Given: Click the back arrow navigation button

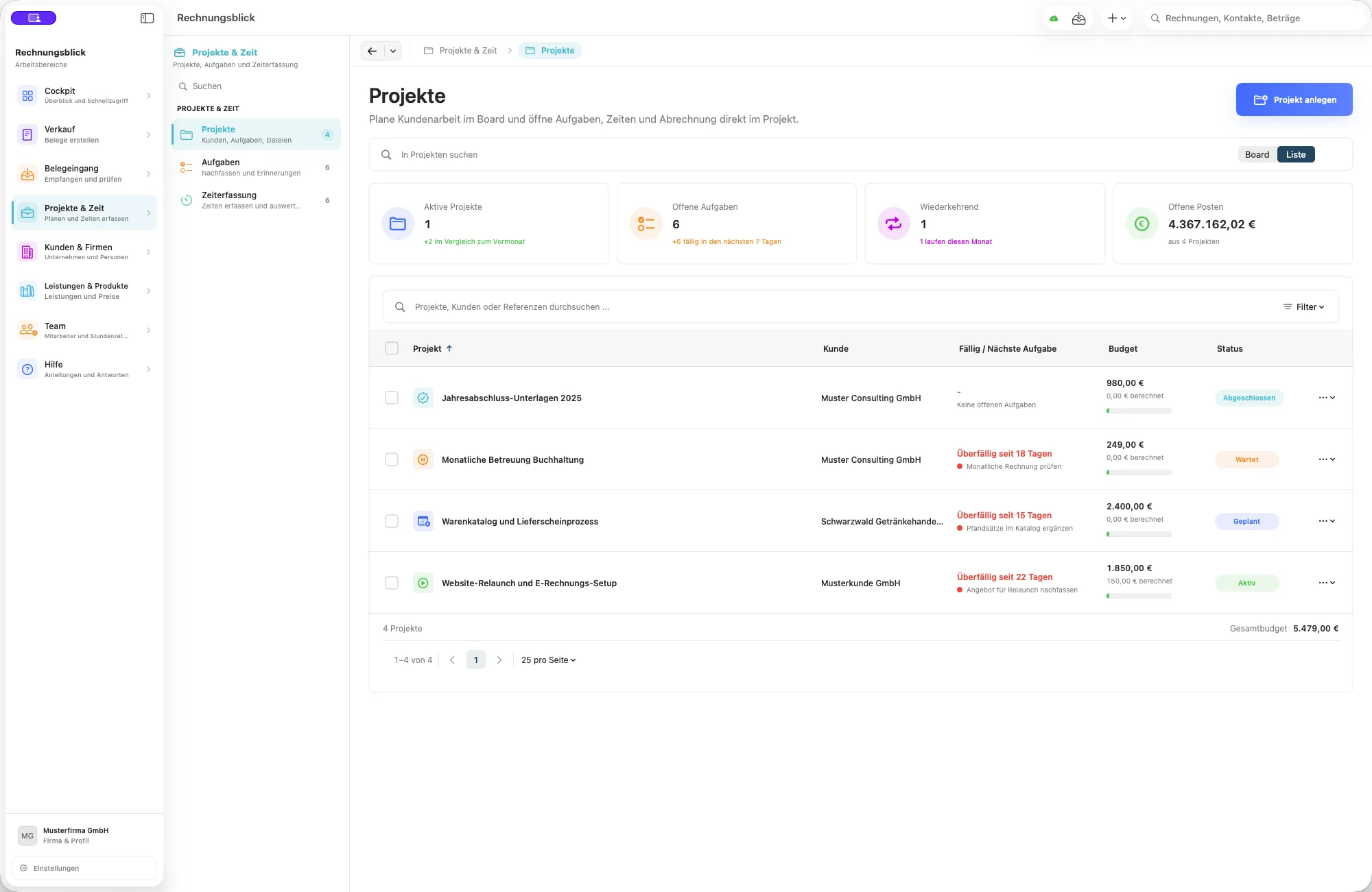Looking at the screenshot, I should 372,51.
